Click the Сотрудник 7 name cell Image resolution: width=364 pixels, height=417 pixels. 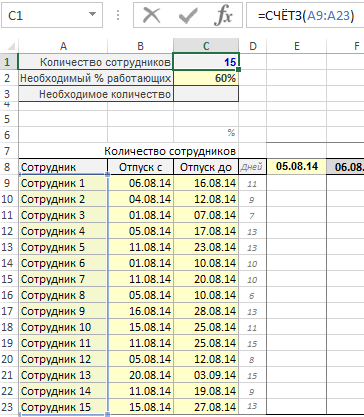pos(63,279)
